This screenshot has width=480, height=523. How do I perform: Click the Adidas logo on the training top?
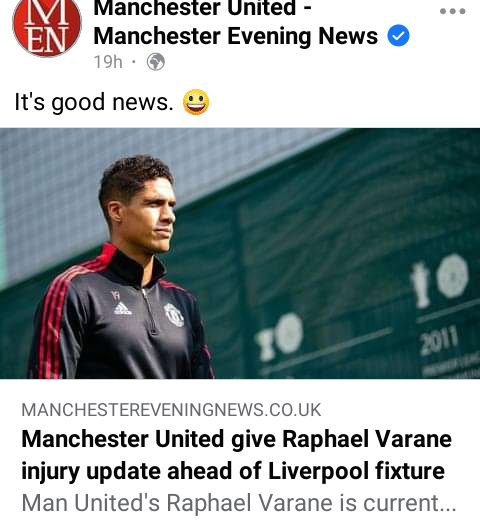tap(122, 309)
